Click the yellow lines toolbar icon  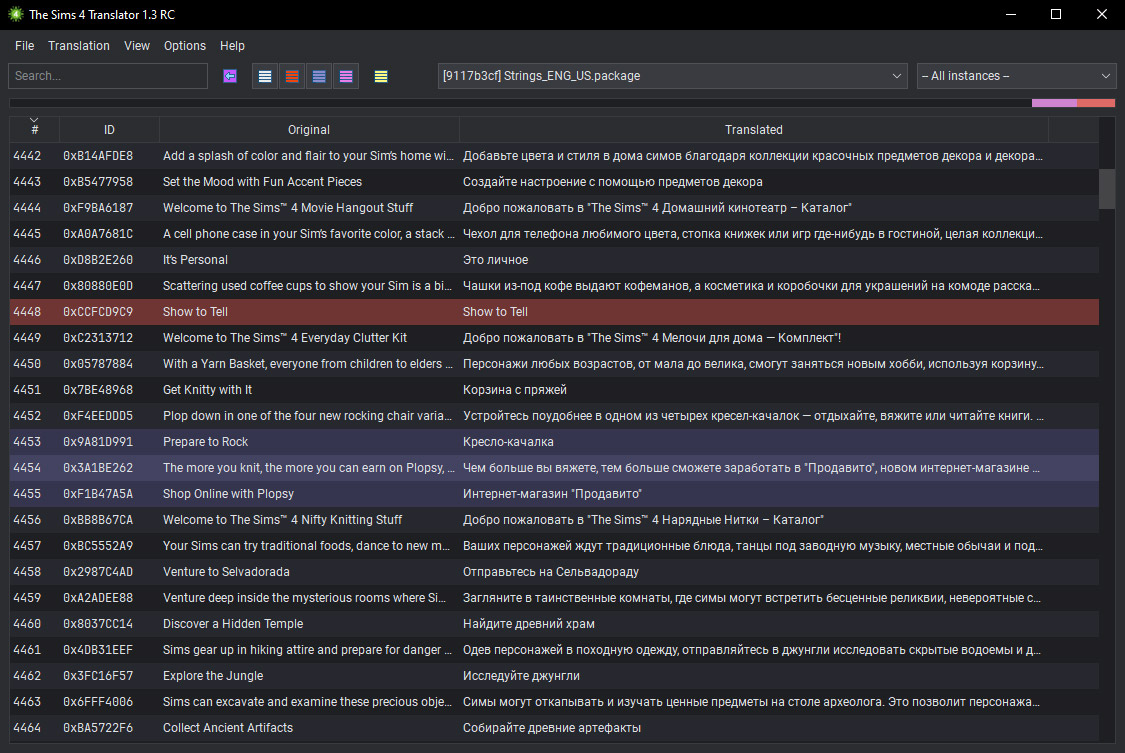click(381, 76)
